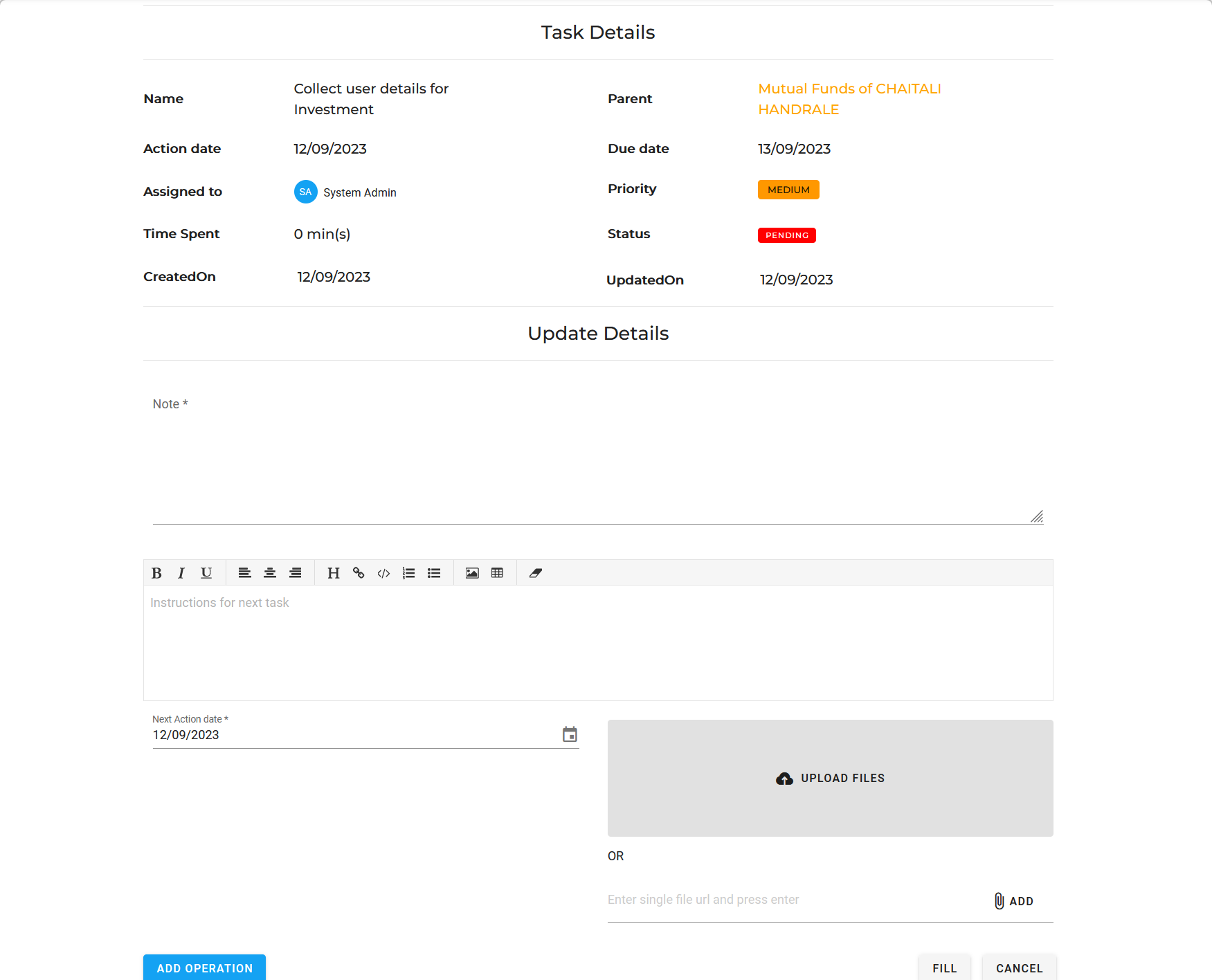The image size is (1212, 980).
Task: Insert a hyperlink via the link icon
Action: pos(359,573)
